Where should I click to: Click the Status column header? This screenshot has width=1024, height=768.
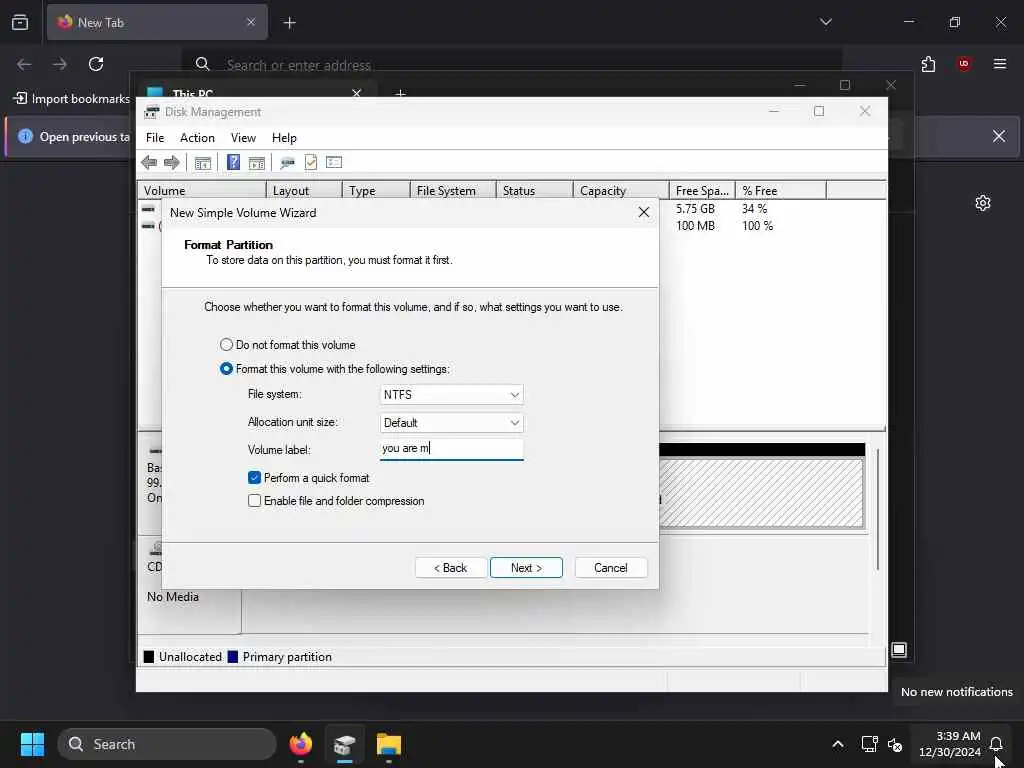(x=534, y=191)
